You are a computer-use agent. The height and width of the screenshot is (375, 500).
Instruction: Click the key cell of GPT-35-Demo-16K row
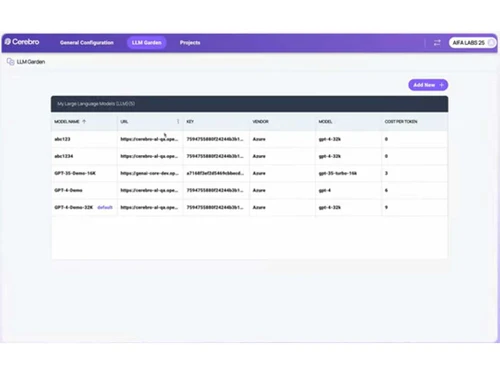[x=215, y=173]
